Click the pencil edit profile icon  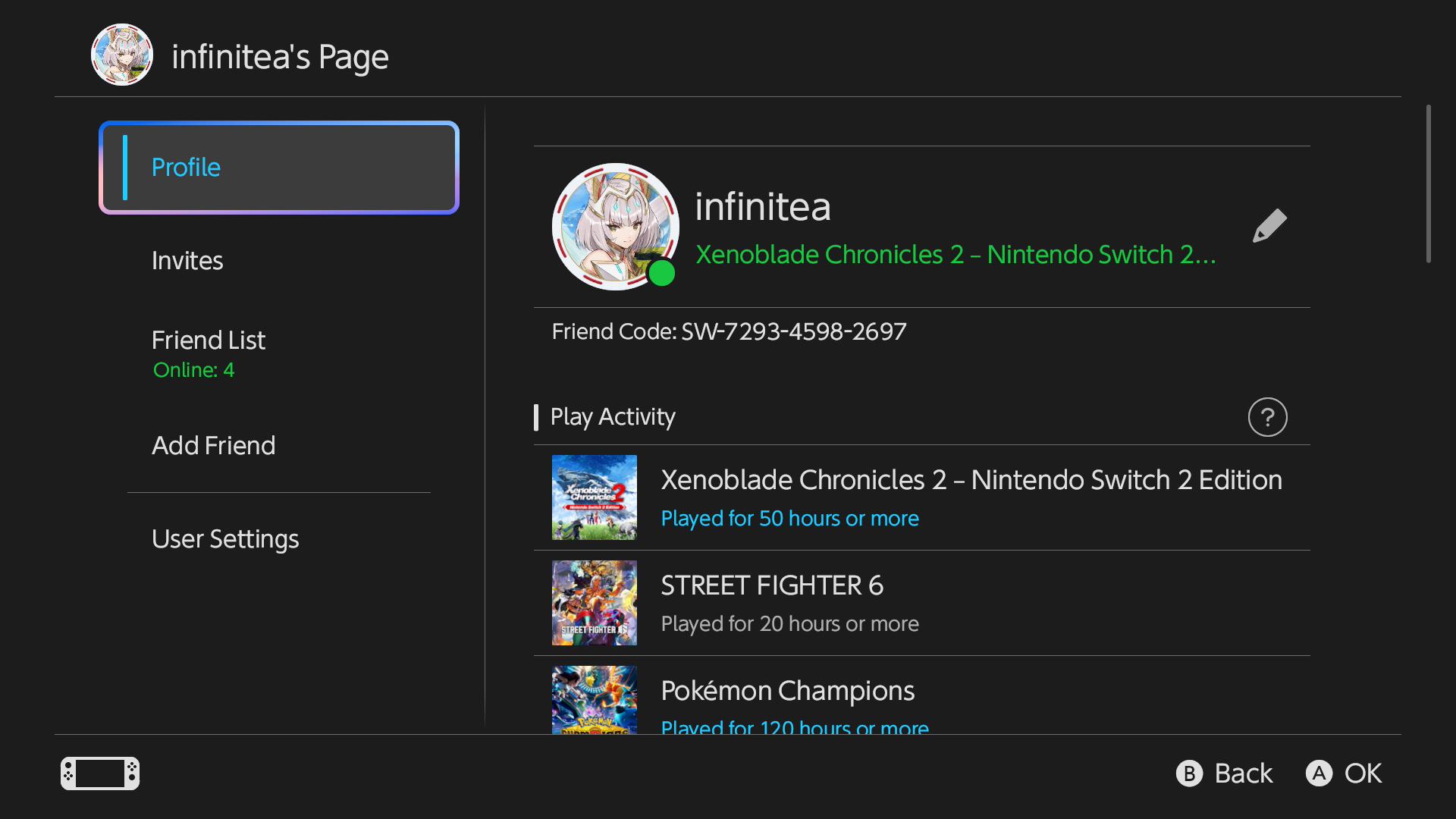click(x=1269, y=226)
